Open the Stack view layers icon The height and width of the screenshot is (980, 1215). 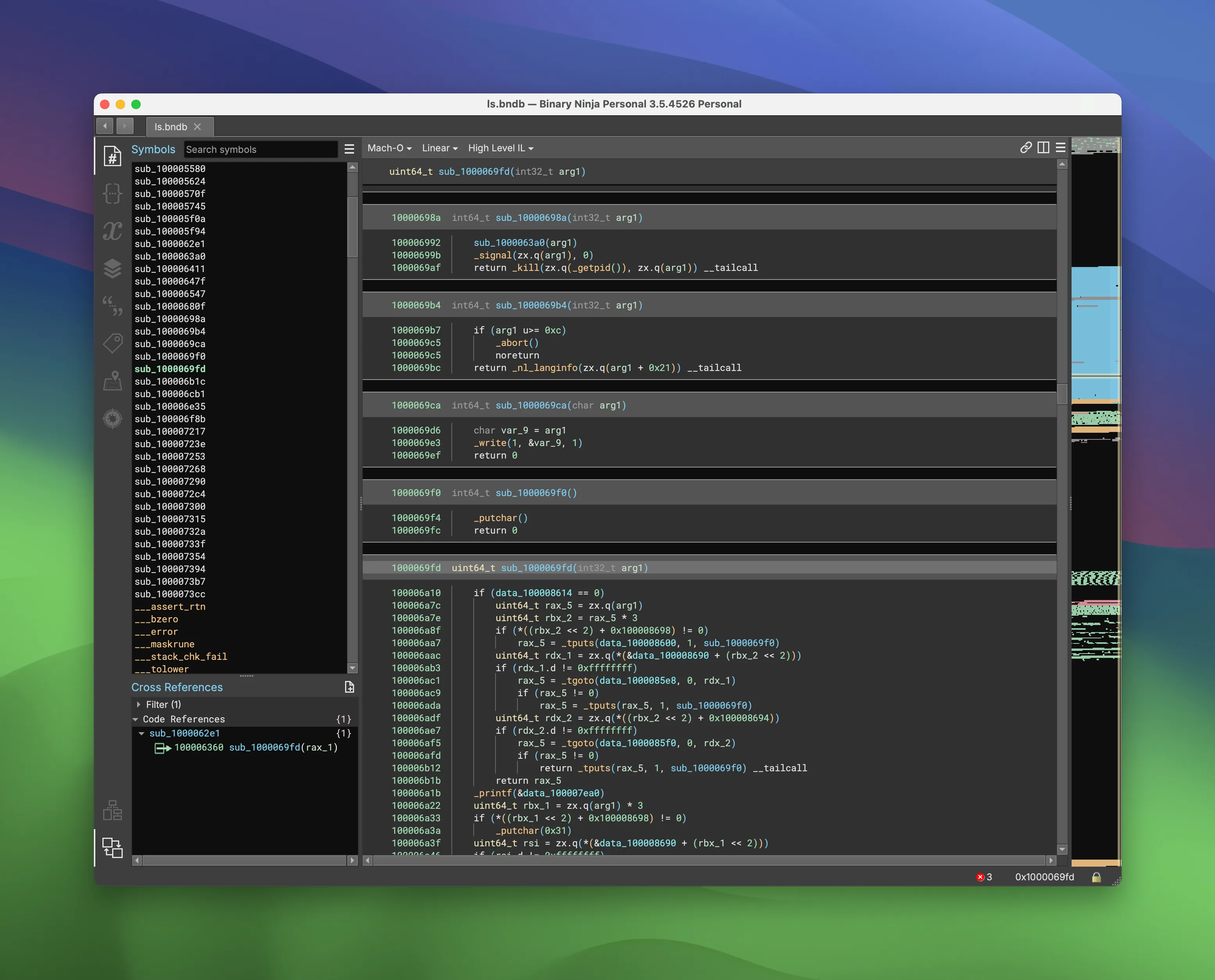112,269
